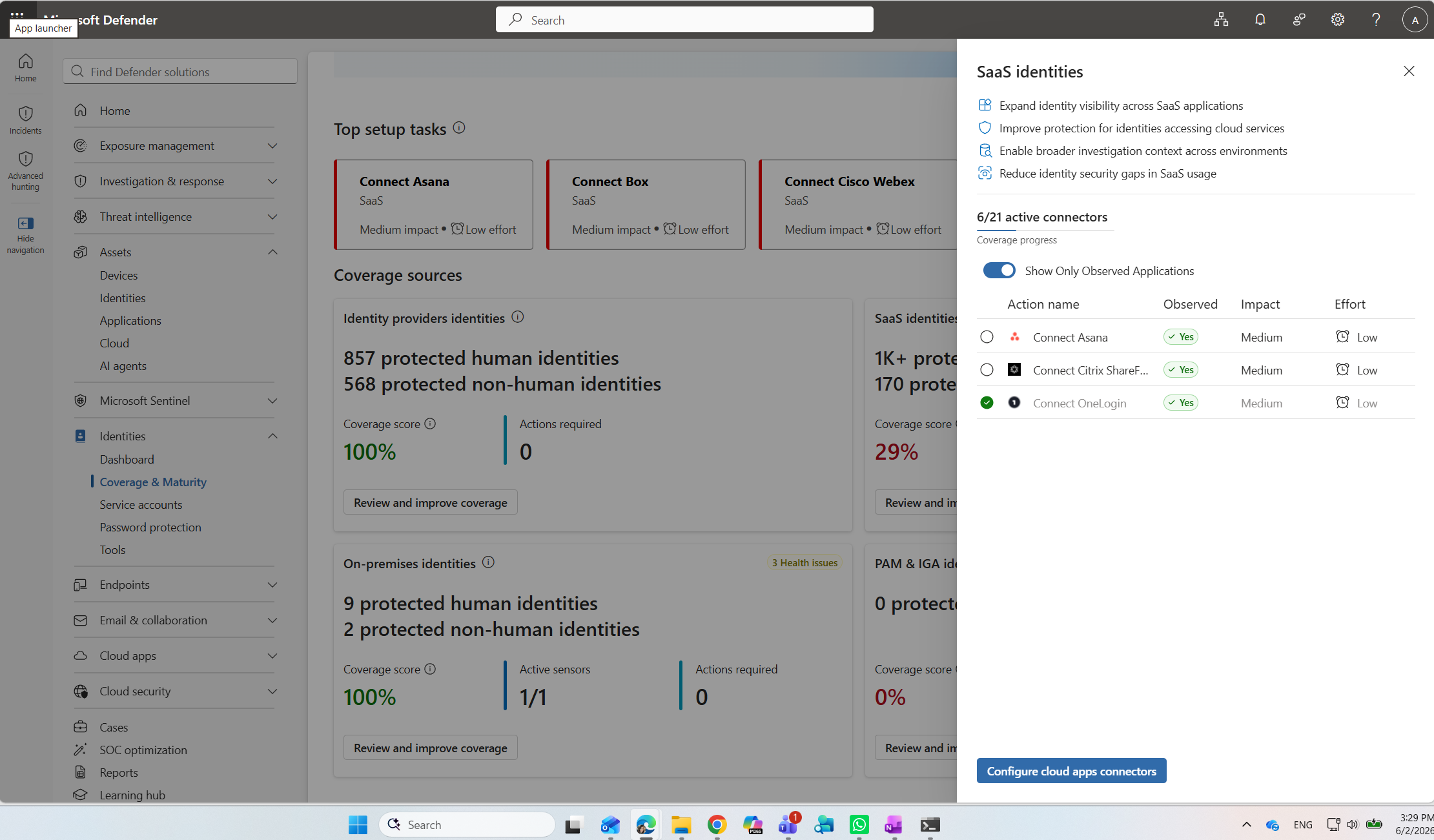
Task: Open Password protection page
Action: click(x=150, y=528)
